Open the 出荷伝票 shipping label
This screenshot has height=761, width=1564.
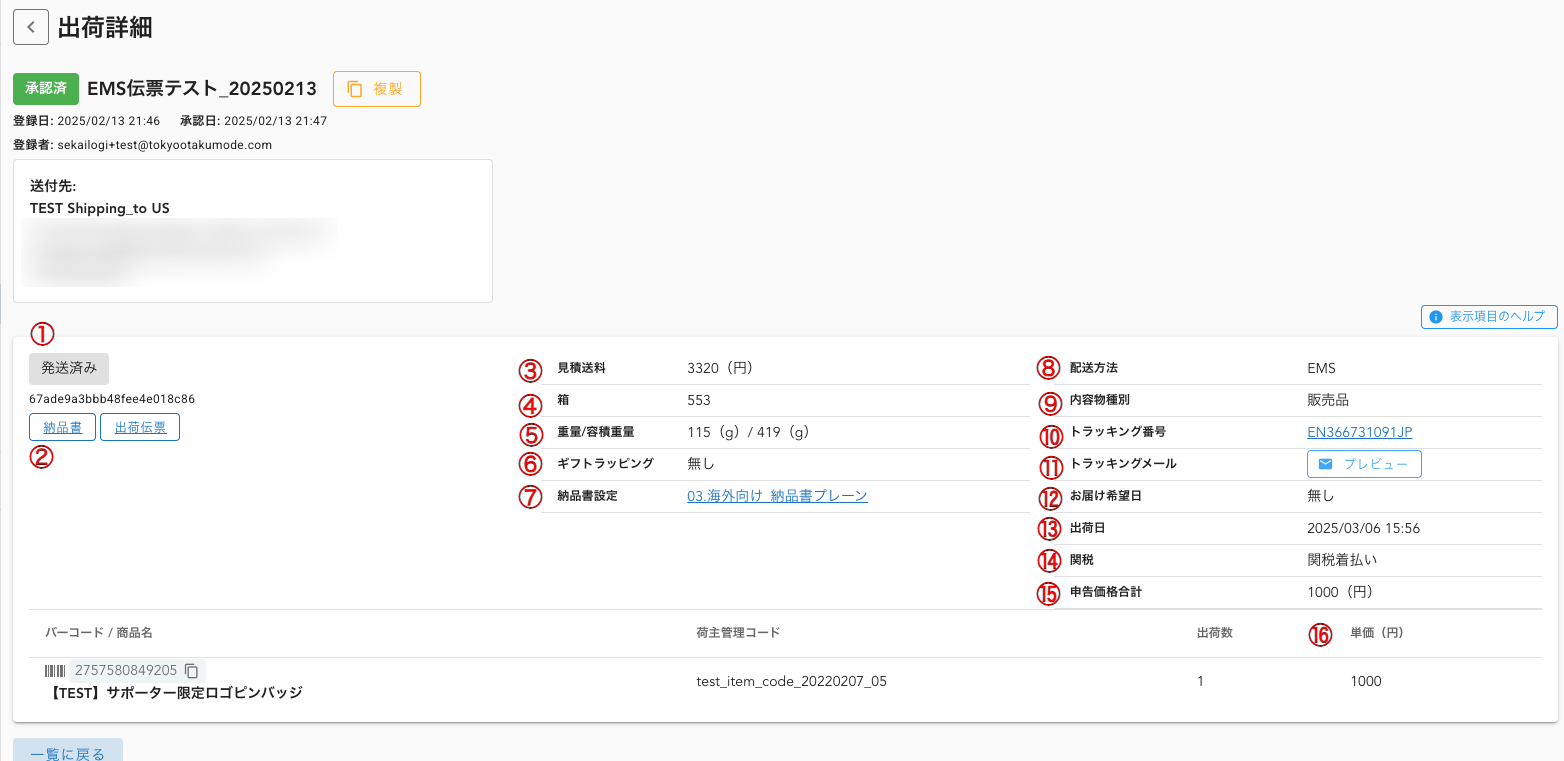pyautogui.click(x=140, y=428)
